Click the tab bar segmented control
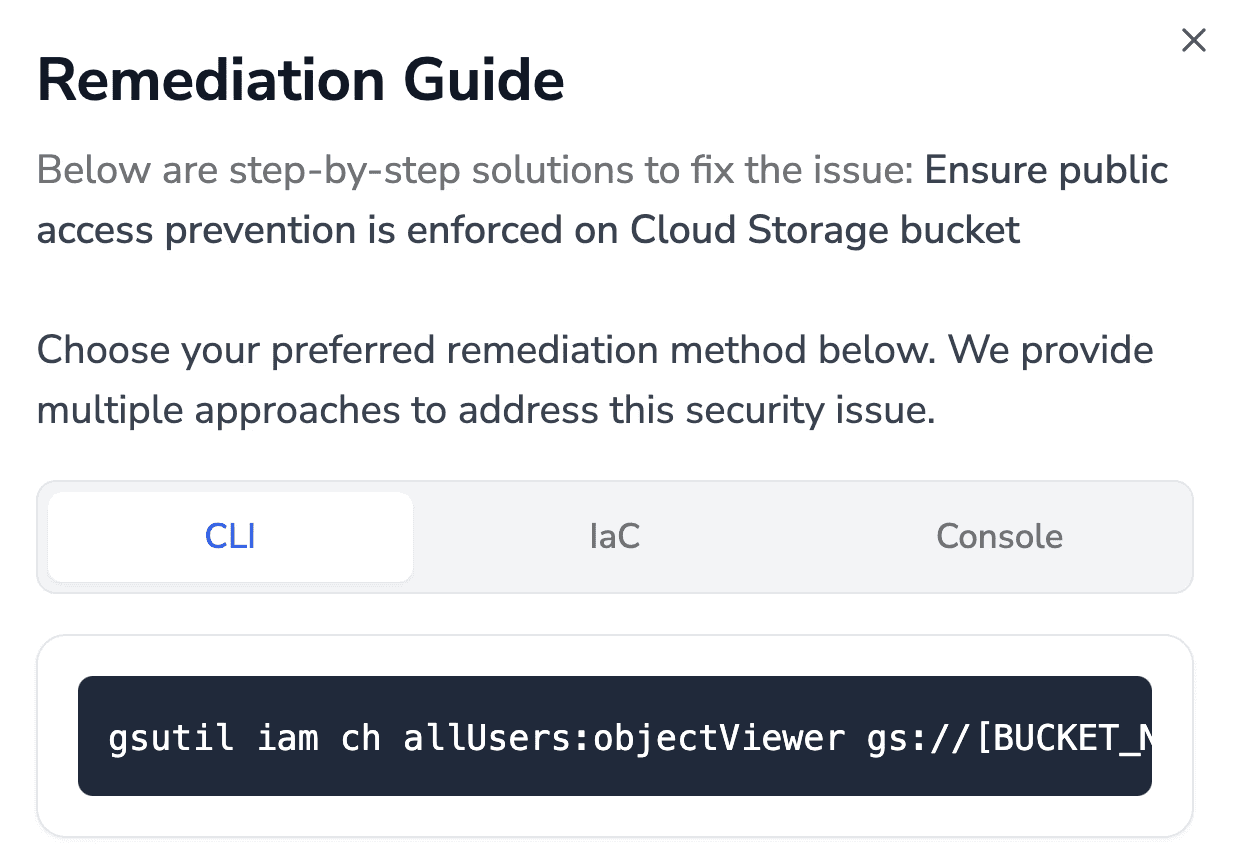1234x868 pixels. (x=615, y=536)
